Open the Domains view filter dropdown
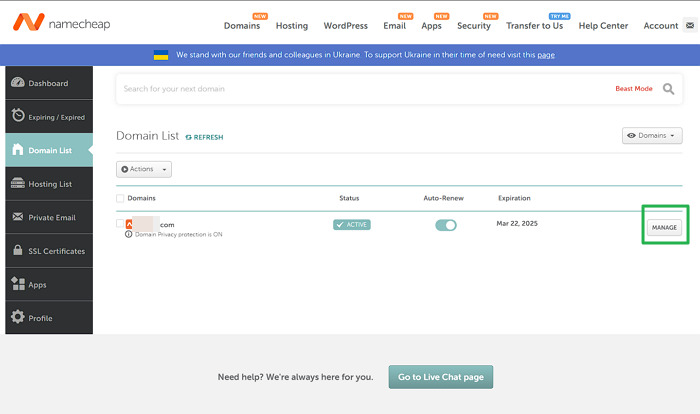The height and width of the screenshot is (414, 700). click(x=652, y=135)
